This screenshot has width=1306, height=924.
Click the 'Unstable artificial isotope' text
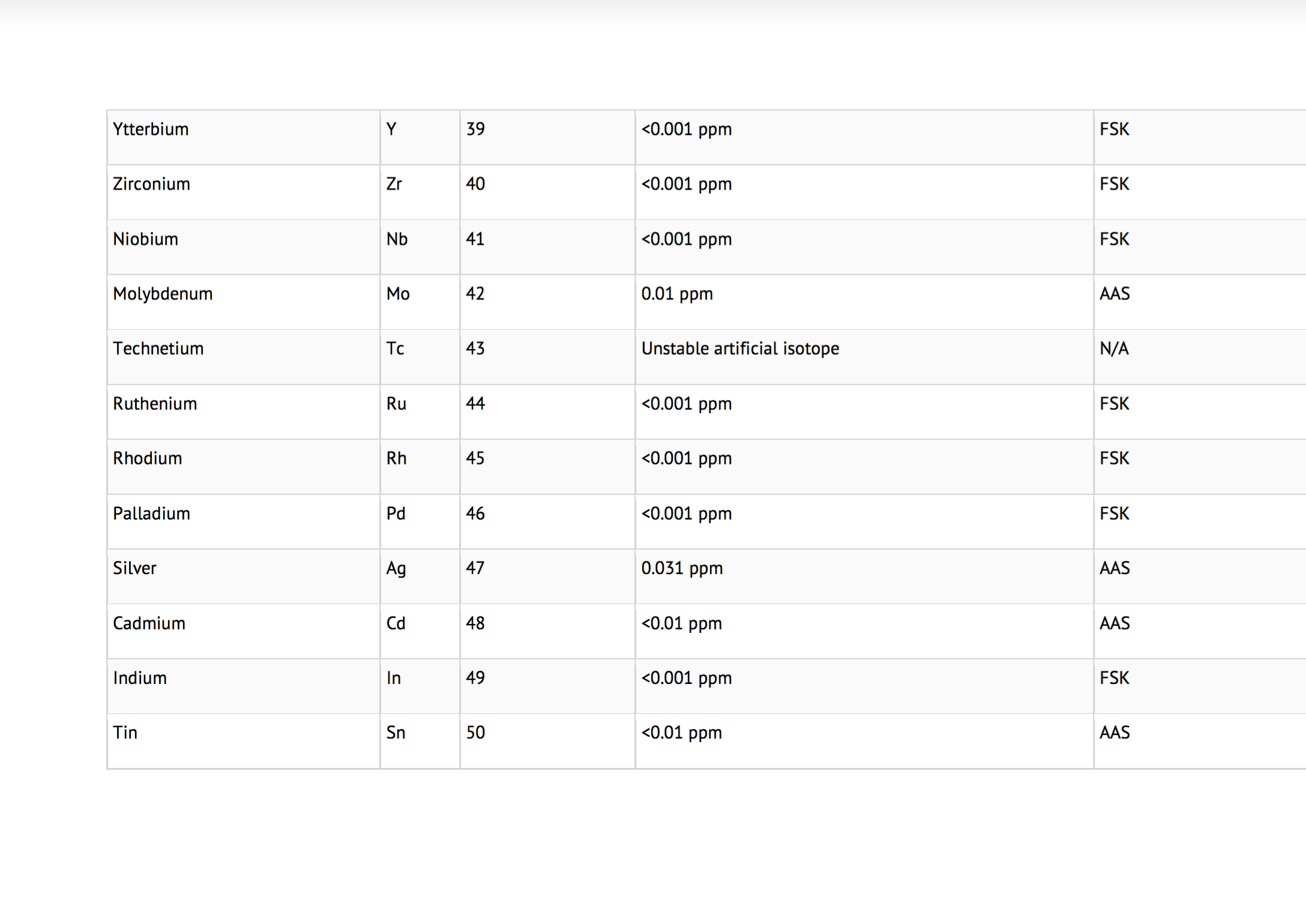pos(739,348)
